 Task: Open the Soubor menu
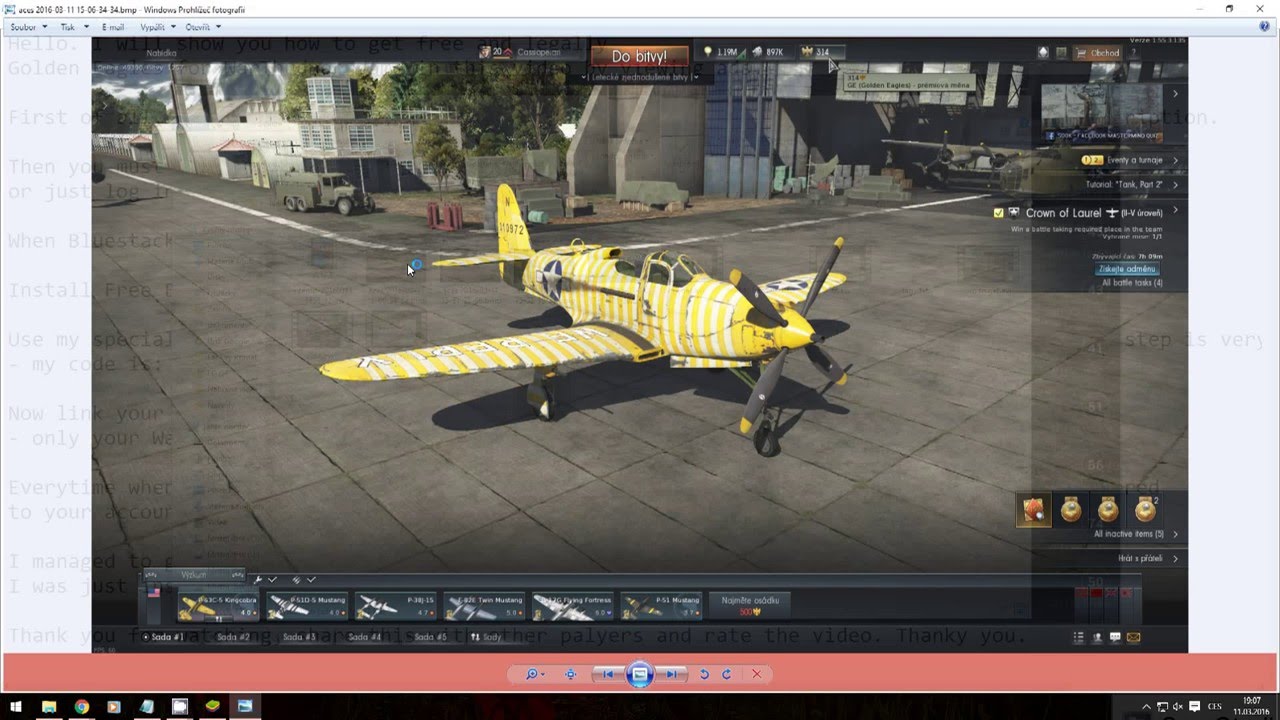(27, 27)
